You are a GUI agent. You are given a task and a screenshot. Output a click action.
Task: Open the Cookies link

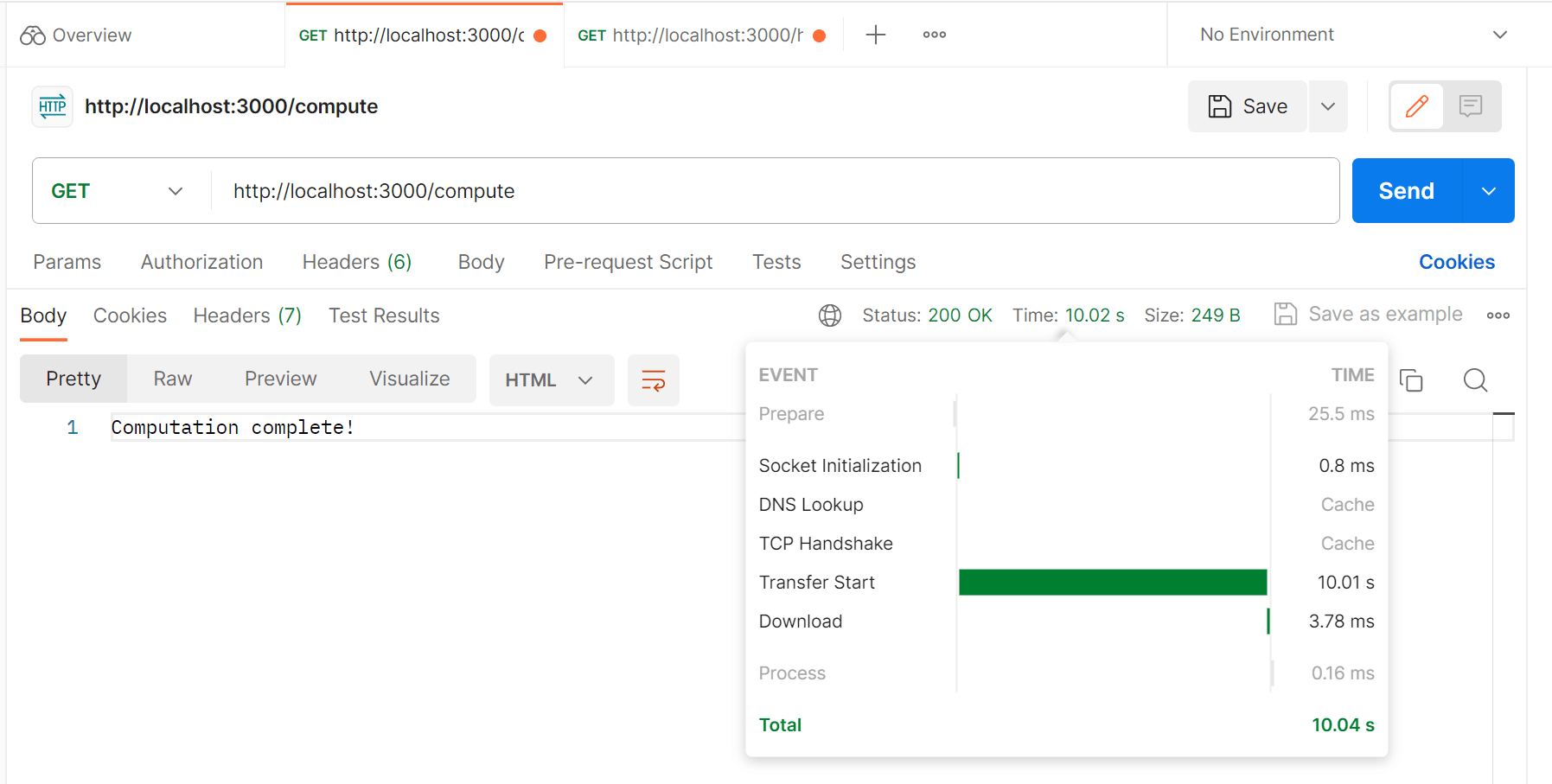[x=1457, y=262]
